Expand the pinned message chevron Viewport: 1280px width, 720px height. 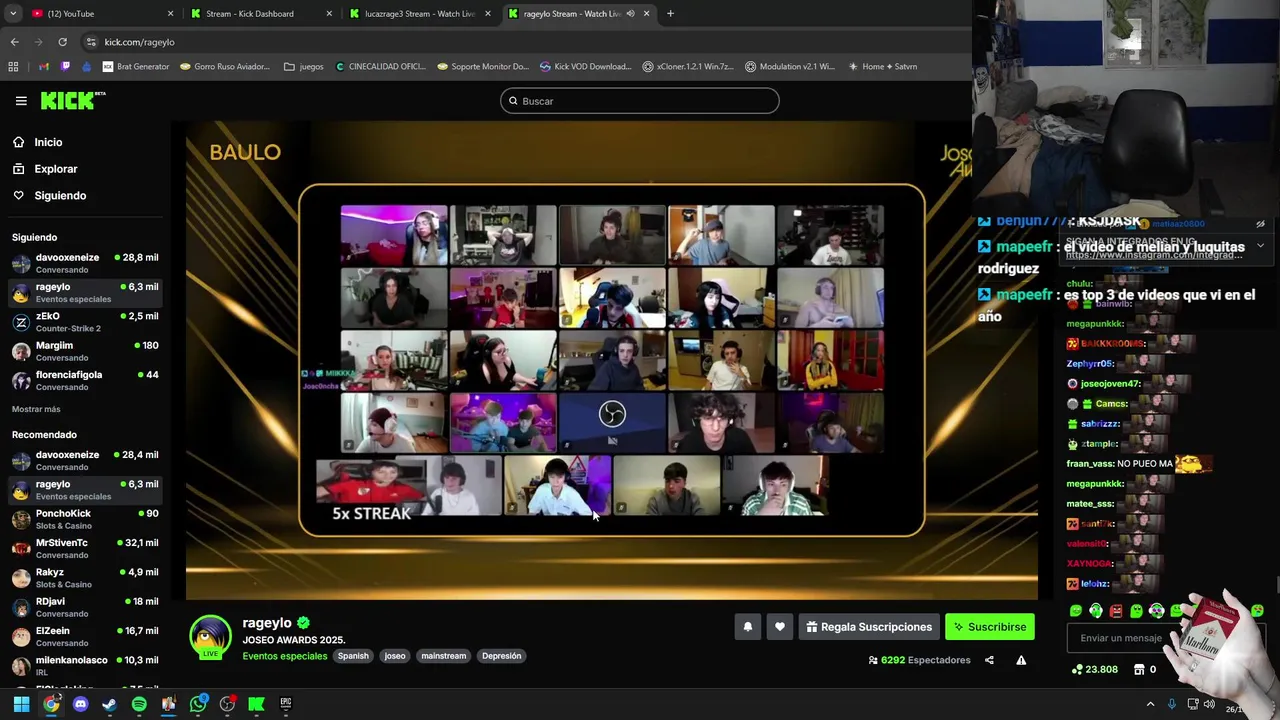coord(1260,245)
